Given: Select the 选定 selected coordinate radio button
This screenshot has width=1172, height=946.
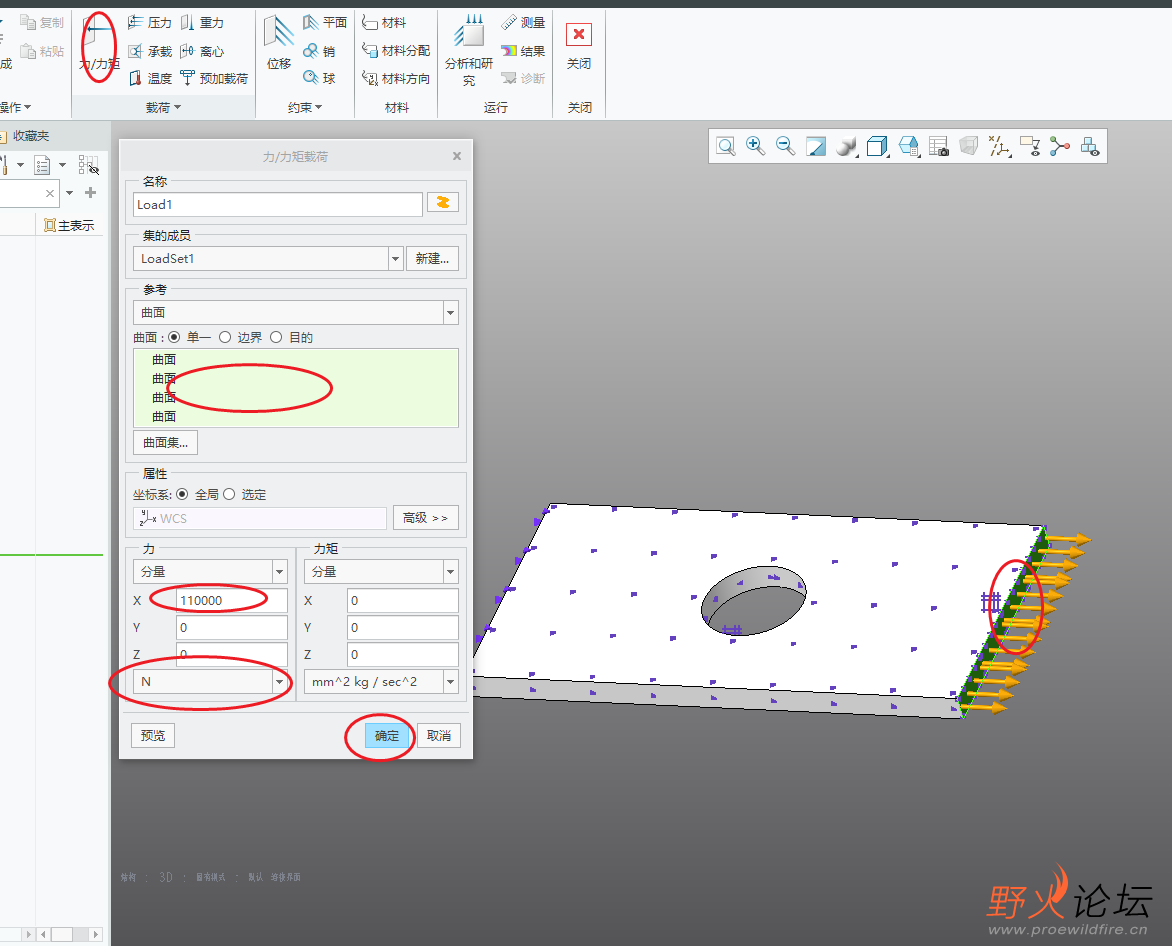Looking at the screenshot, I should [x=229, y=494].
